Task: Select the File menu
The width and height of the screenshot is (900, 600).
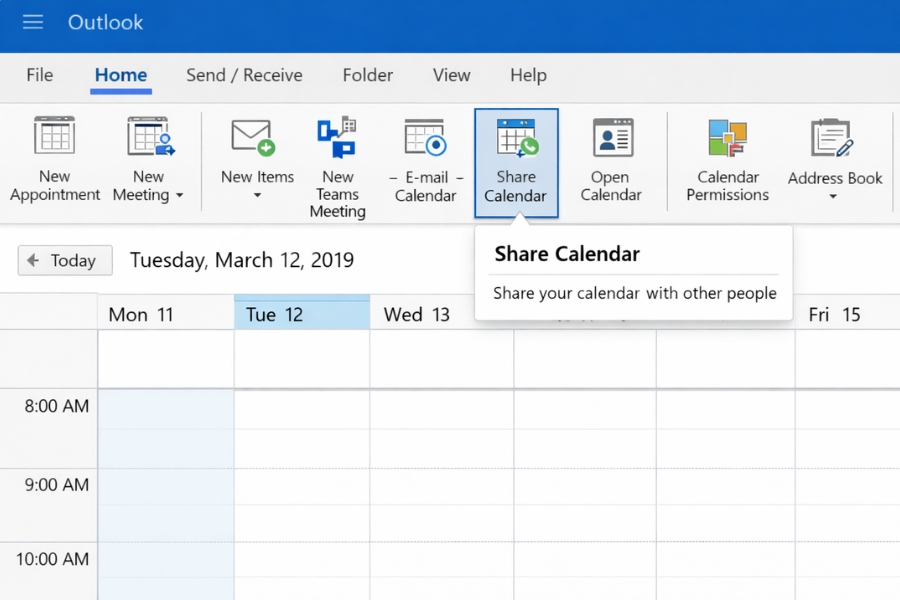Action: coord(39,75)
